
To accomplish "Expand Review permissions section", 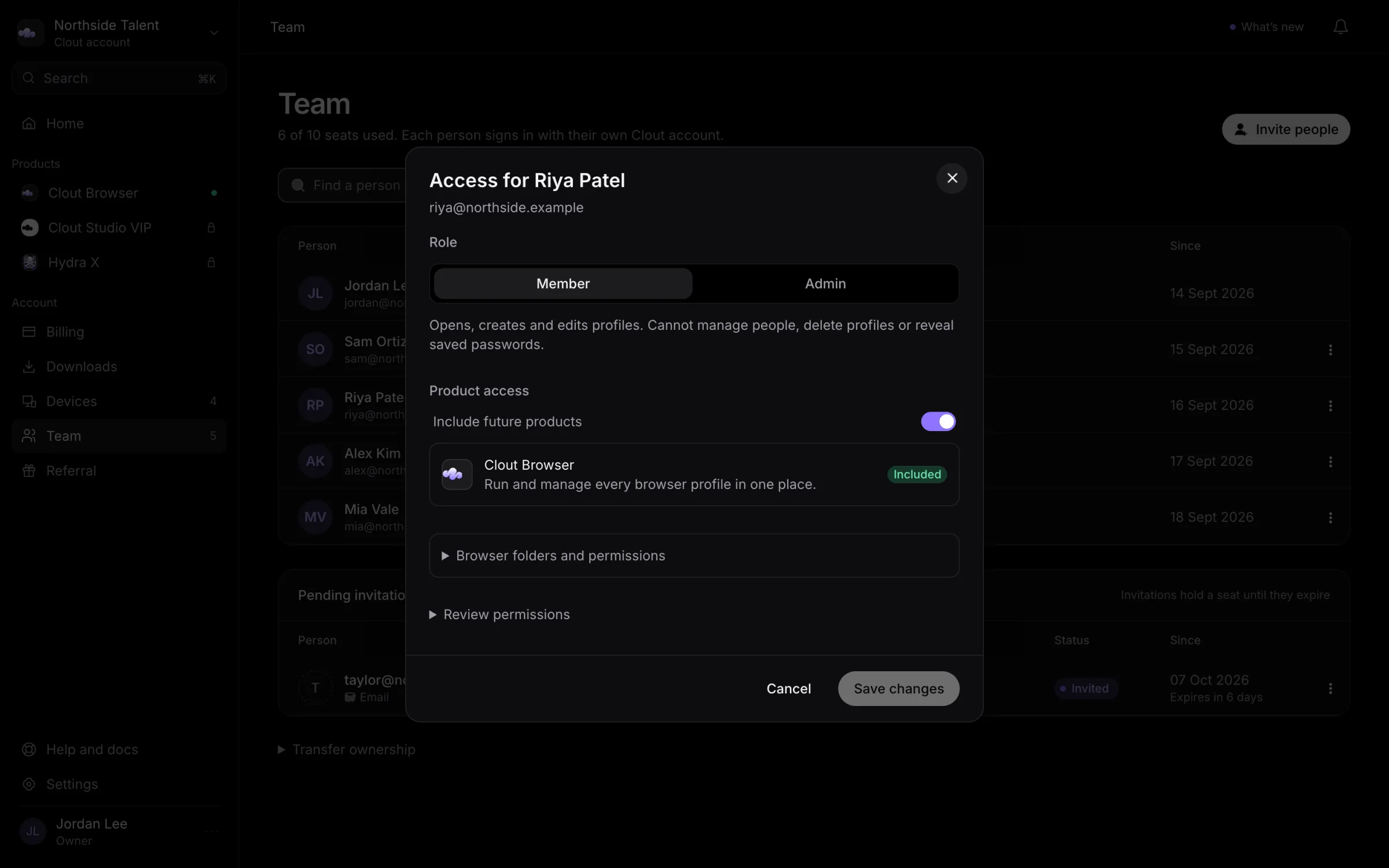I will (499, 615).
